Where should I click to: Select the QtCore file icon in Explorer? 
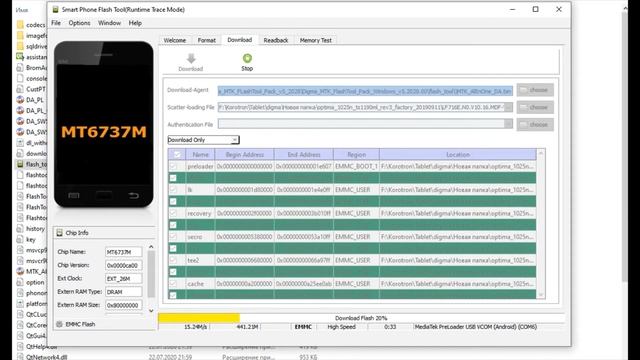click(20, 325)
